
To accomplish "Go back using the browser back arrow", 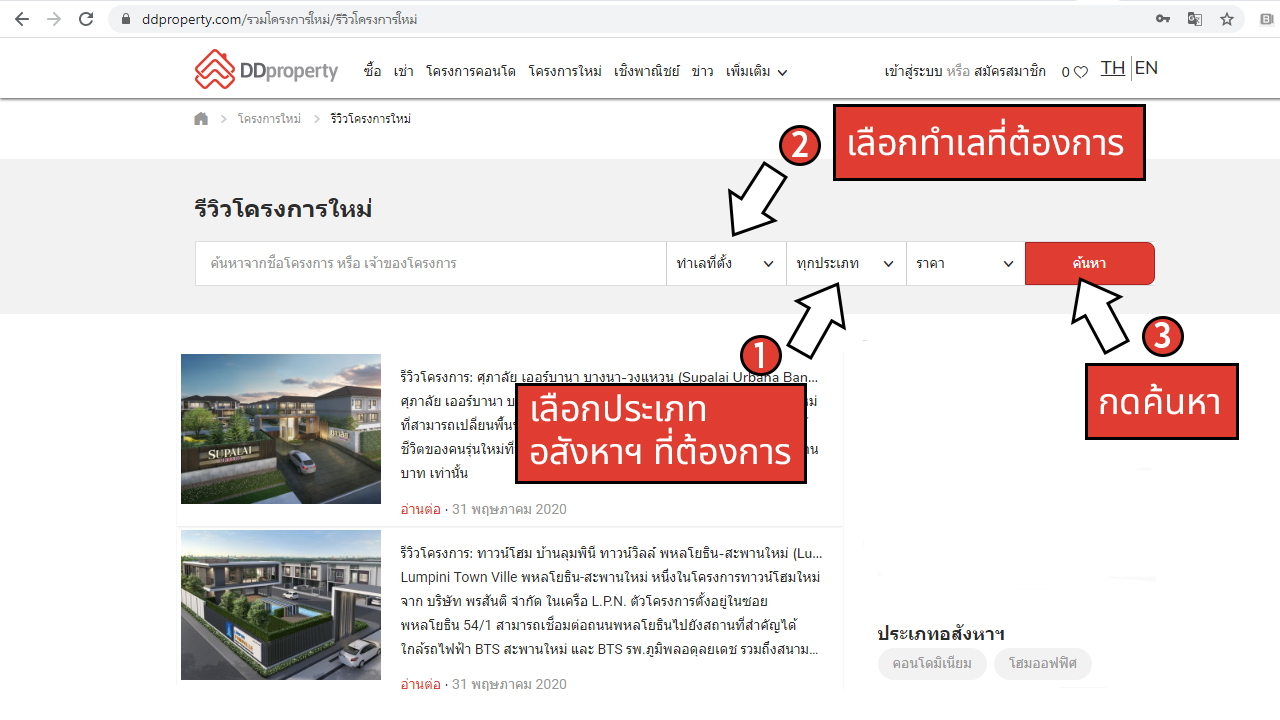I will (22, 19).
